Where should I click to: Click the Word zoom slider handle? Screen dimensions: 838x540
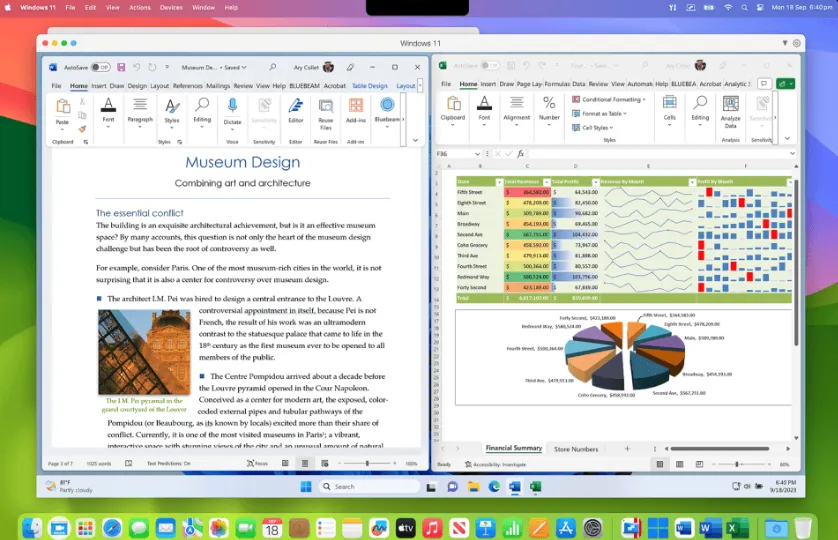coord(367,464)
